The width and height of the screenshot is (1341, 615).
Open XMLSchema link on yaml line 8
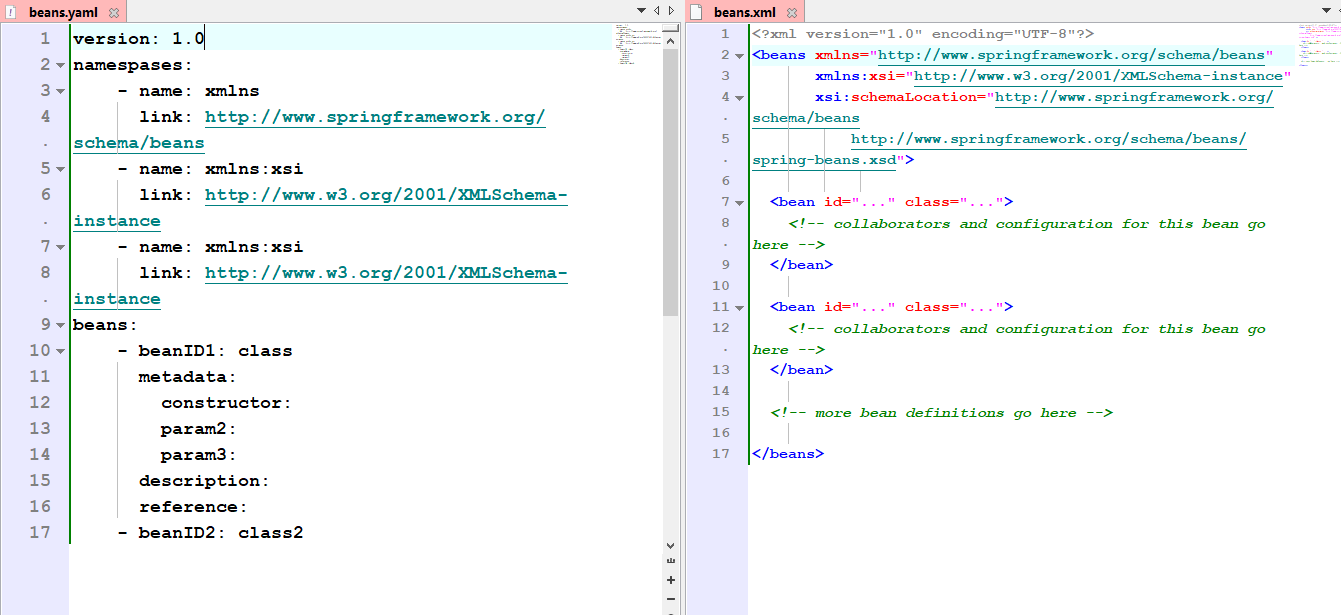coord(386,273)
